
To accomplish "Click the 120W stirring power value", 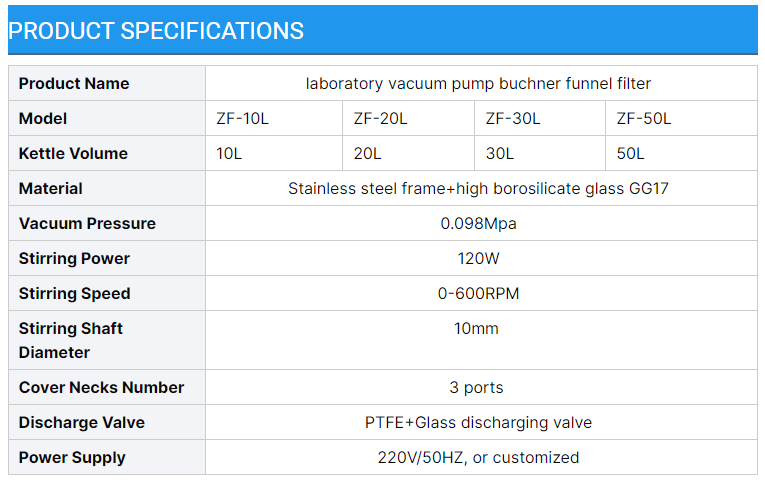I will tap(478, 259).
